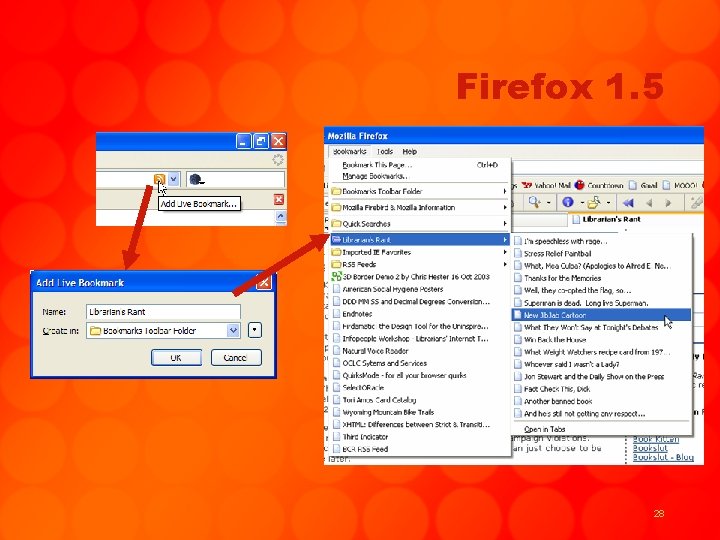The height and width of the screenshot is (540, 720).
Task: Choose Open in Tabs in submenu
Action: point(602,429)
